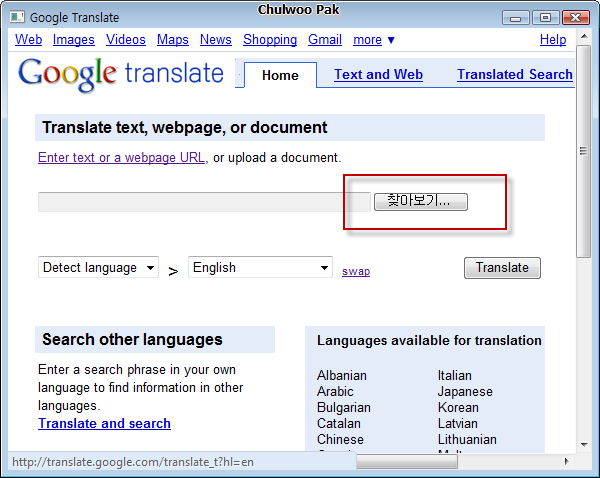Image resolution: width=600 pixels, height=478 pixels.
Task: Click 'Bulgarian' in the languages list
Action: tap(344, 408)
